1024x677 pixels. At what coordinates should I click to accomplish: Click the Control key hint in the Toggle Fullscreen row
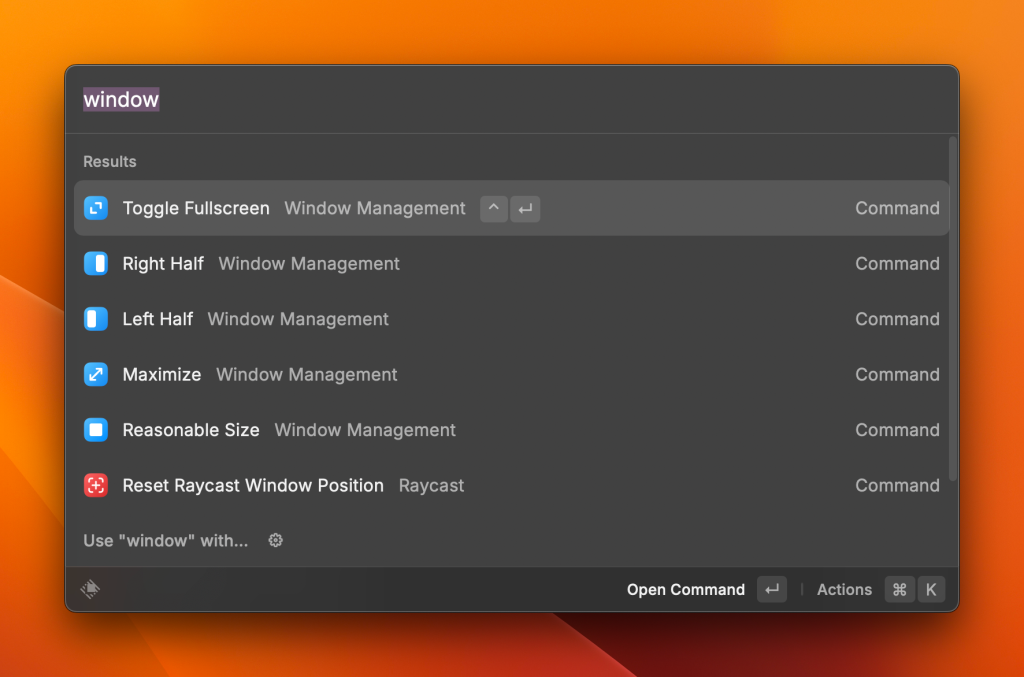[494, 208]
